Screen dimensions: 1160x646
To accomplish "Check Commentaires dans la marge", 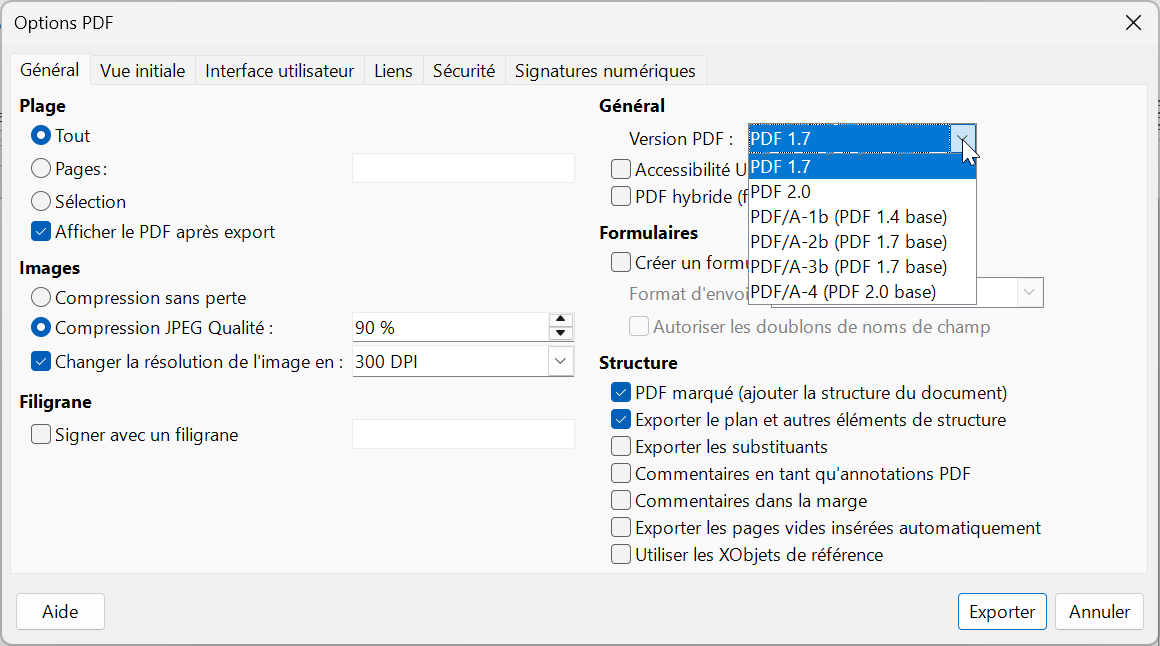I will [x=621, y=501].
